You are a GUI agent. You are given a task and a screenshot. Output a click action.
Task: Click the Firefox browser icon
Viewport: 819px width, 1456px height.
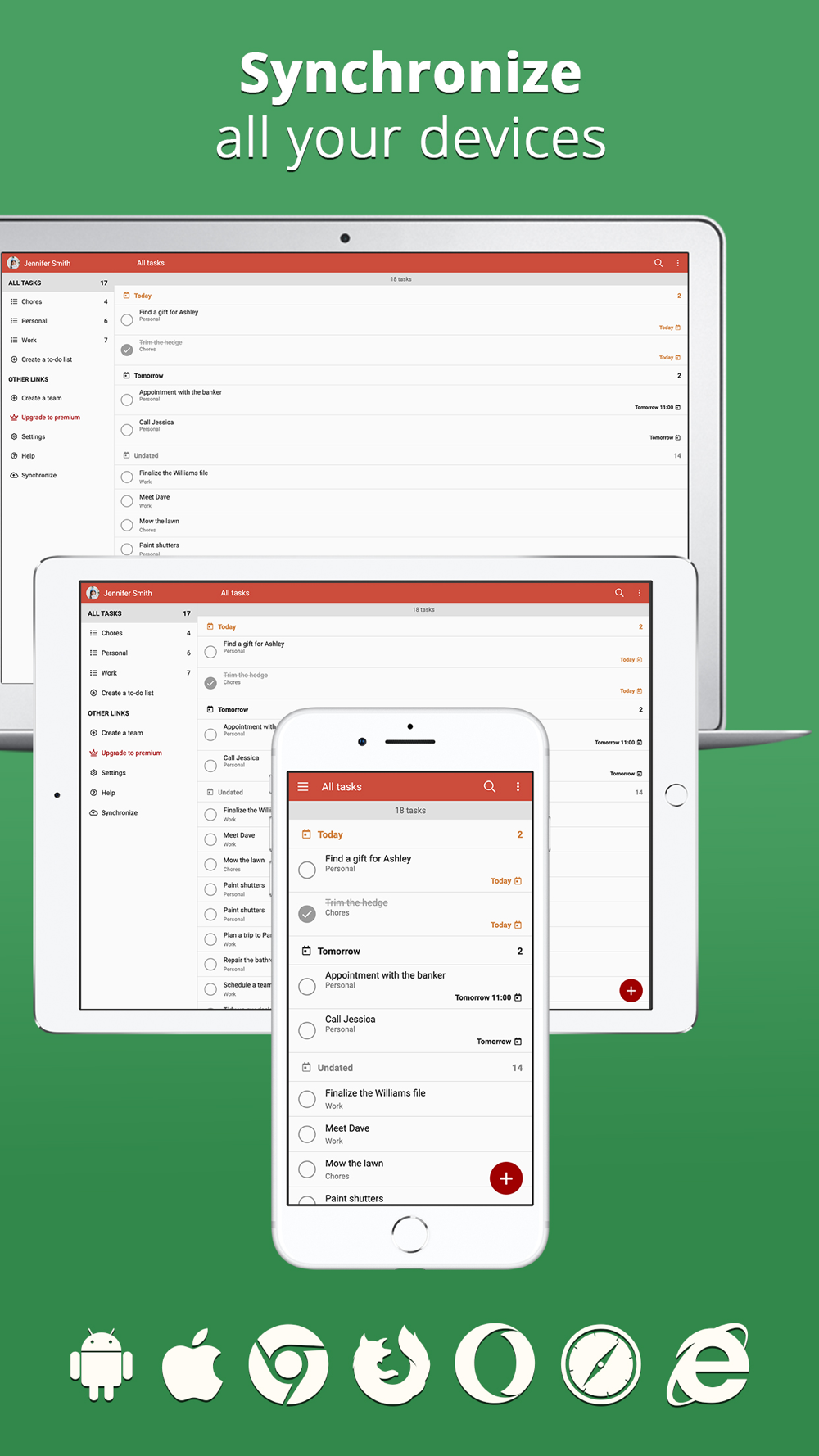pos(391,1365)
